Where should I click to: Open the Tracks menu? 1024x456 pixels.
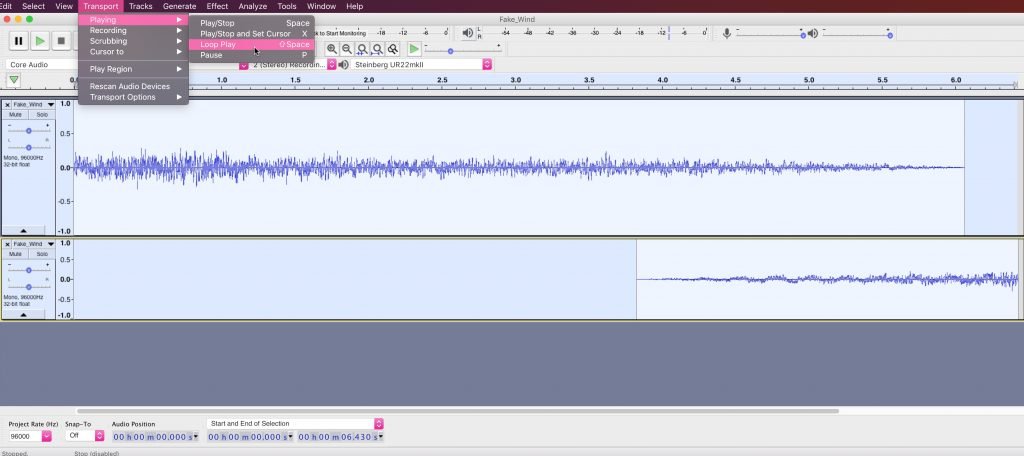(140, 6)
